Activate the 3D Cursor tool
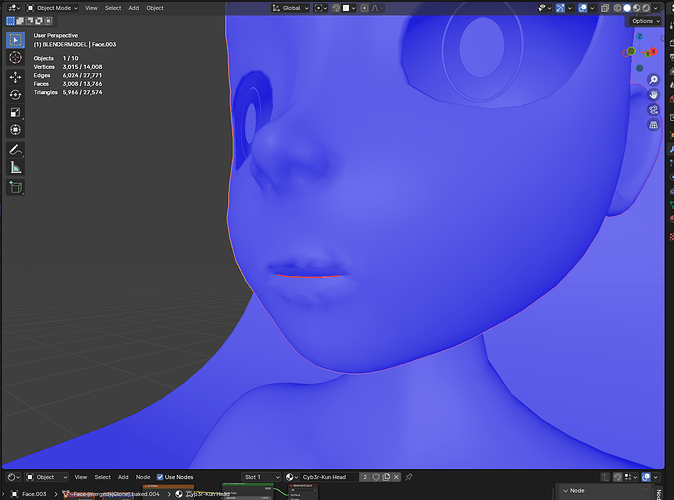This screenshot has width=674, height=500. click(15, 58)
